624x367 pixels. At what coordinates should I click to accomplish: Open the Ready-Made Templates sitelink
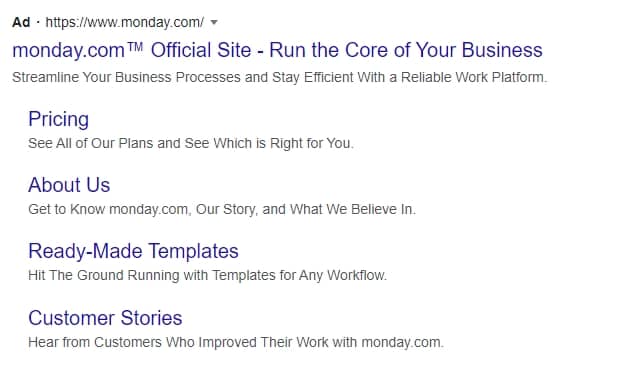click(x=133, y=252)
